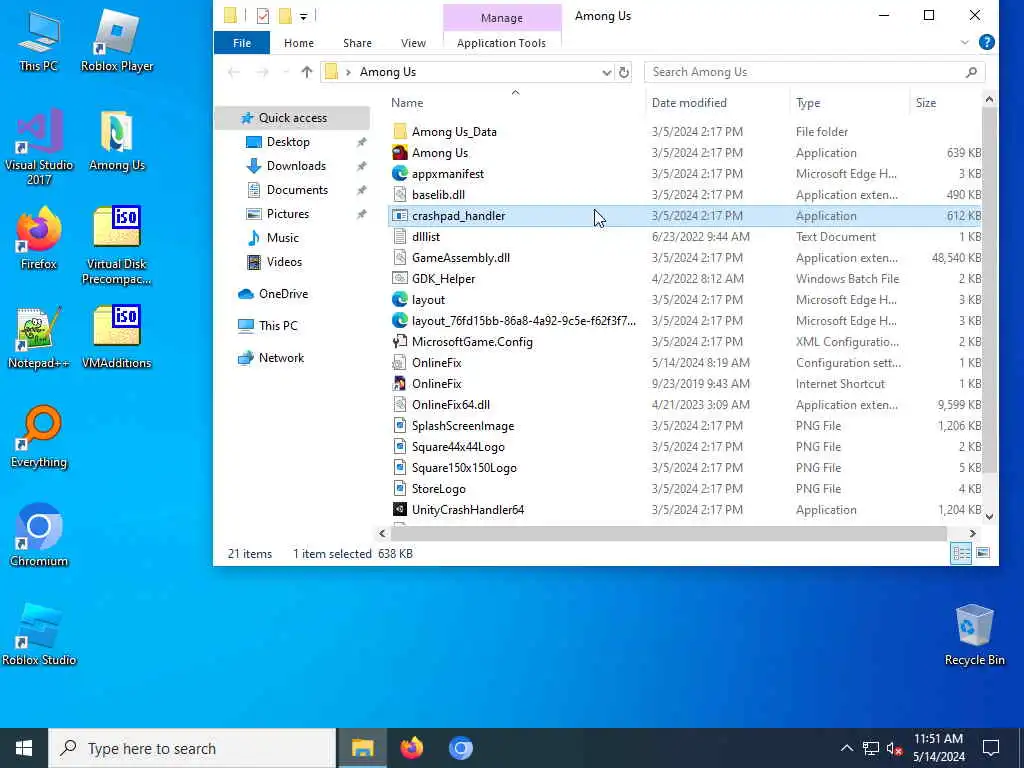Open Explorer help with the question mark icon
Screen dimensions: 1024x768
pyautogui.click(x=987, y=42)
